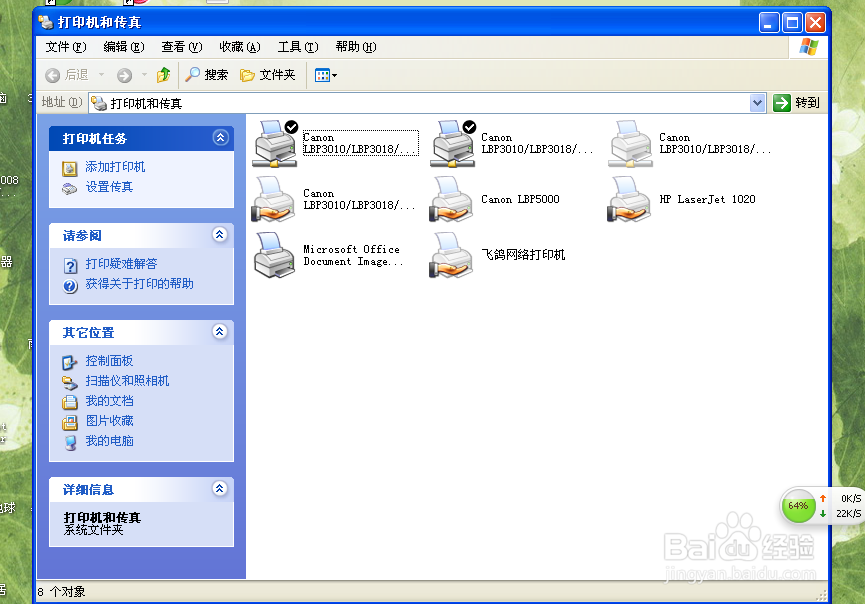The height and width of the screenshot is (604, 865).
Task: Select Microsoft Office Document Image printer icon
Action: [x=274, y=255]
